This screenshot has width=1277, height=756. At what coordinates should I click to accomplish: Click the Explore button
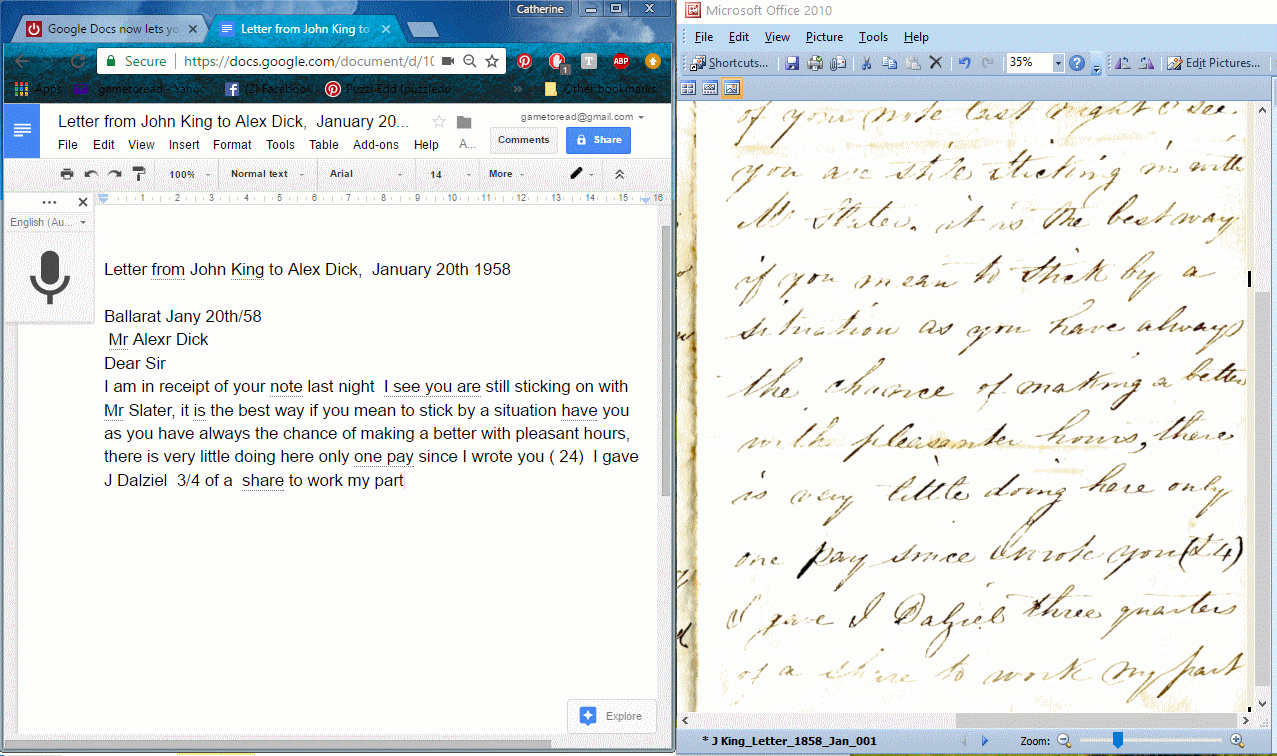[612, 716]
